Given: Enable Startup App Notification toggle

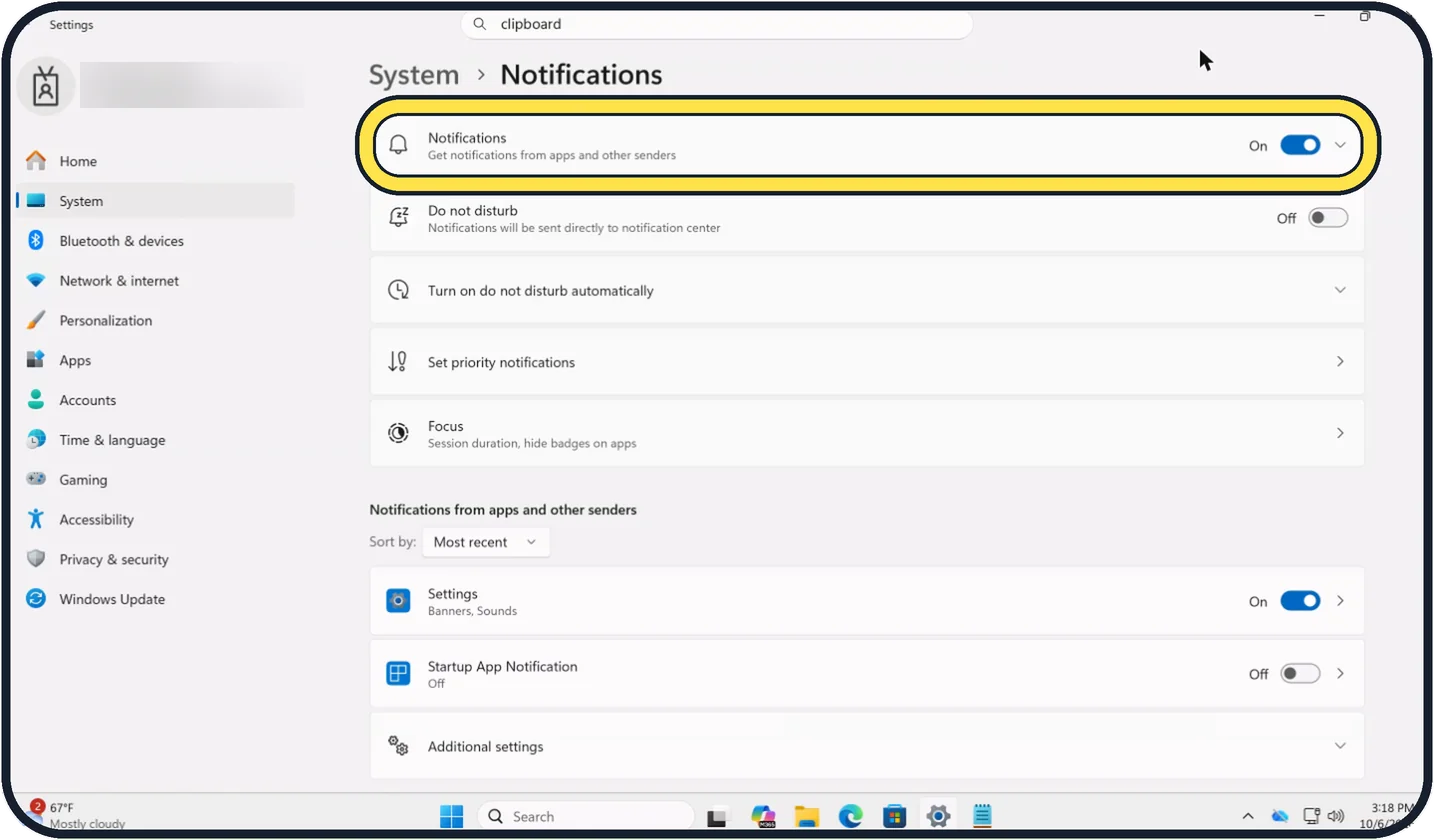Looking at the screenshot, I should [x=1300, y=674].
